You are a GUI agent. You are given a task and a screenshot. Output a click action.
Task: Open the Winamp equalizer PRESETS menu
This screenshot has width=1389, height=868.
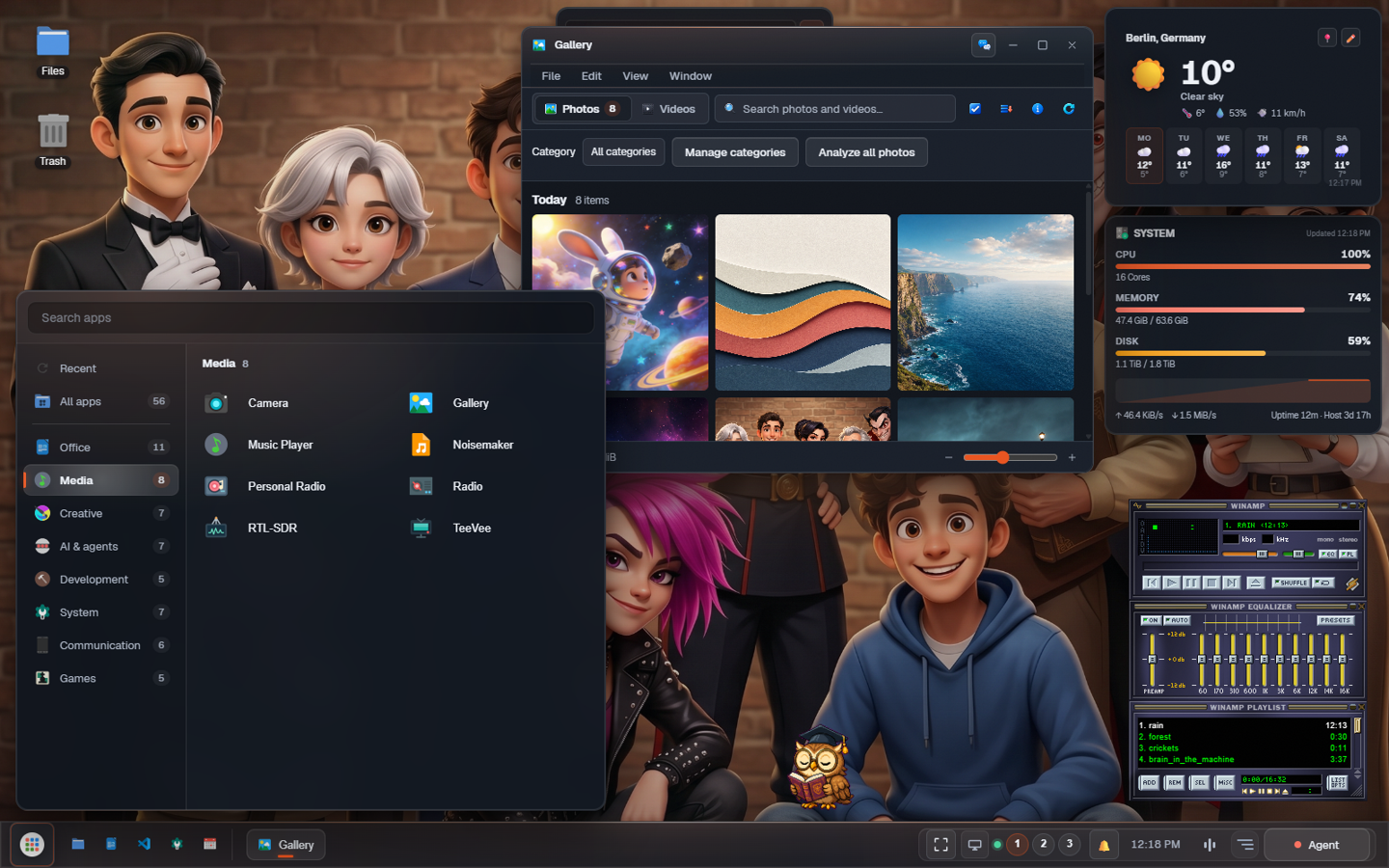point(1336,620)
